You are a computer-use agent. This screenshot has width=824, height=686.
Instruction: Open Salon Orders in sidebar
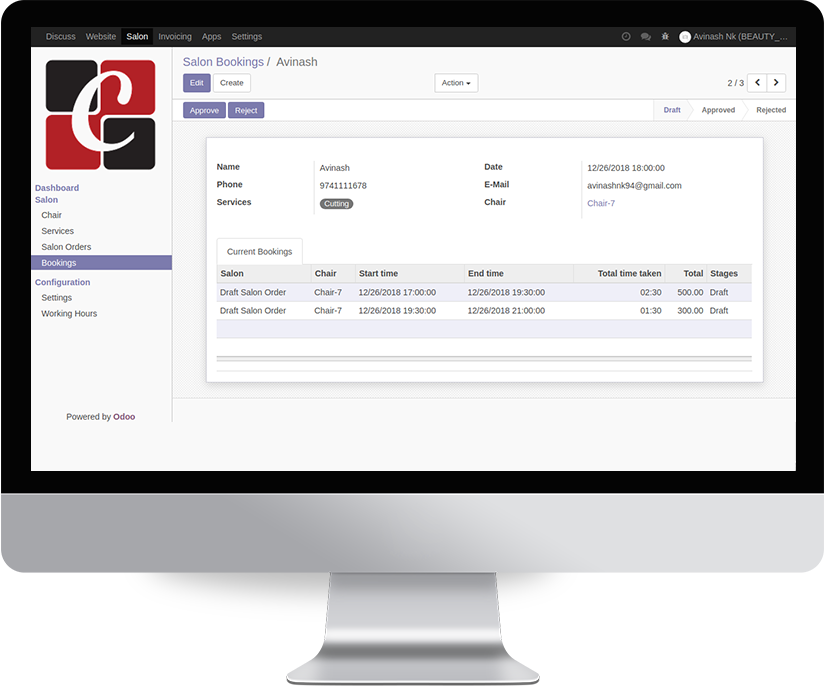click(x=66, y=247)
